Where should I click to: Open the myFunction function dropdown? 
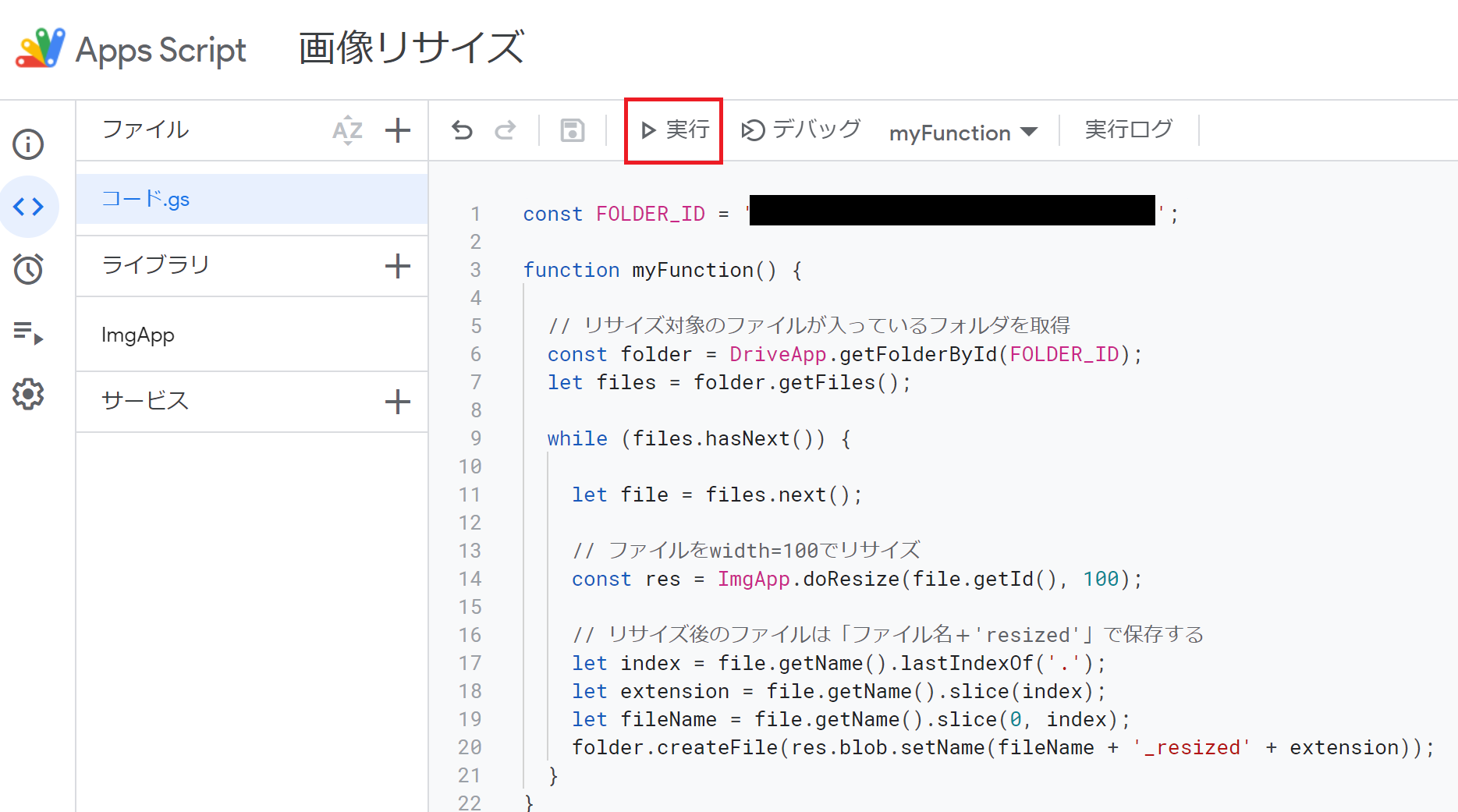[x=963, y=131]
